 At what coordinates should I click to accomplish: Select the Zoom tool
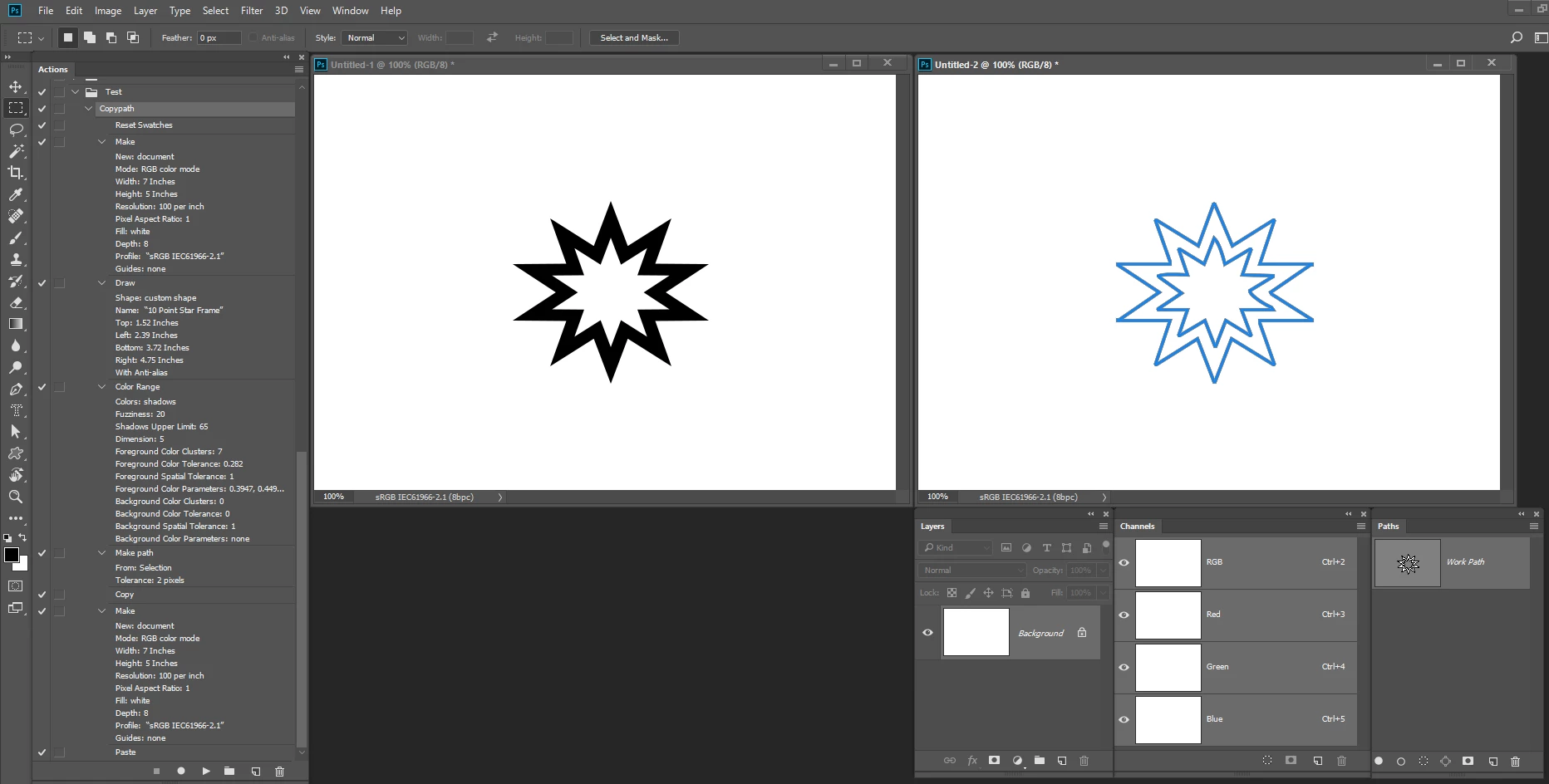click(x=16, y=497)
